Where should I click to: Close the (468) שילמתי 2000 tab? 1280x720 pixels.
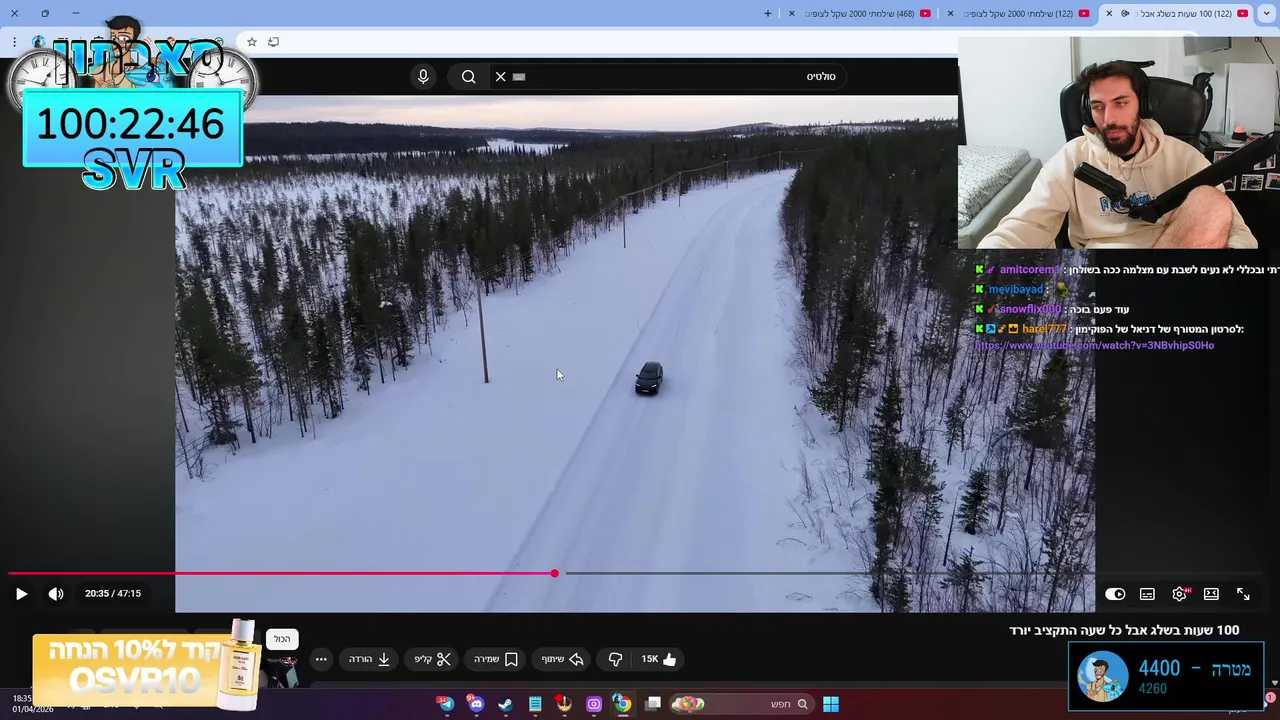click(792, 13)
